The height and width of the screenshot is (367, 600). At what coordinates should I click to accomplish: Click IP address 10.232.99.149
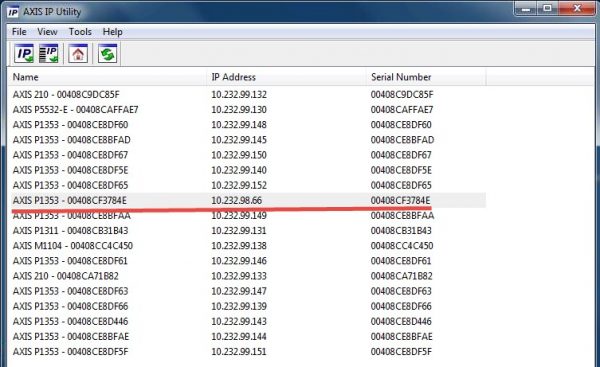point(239,215)
